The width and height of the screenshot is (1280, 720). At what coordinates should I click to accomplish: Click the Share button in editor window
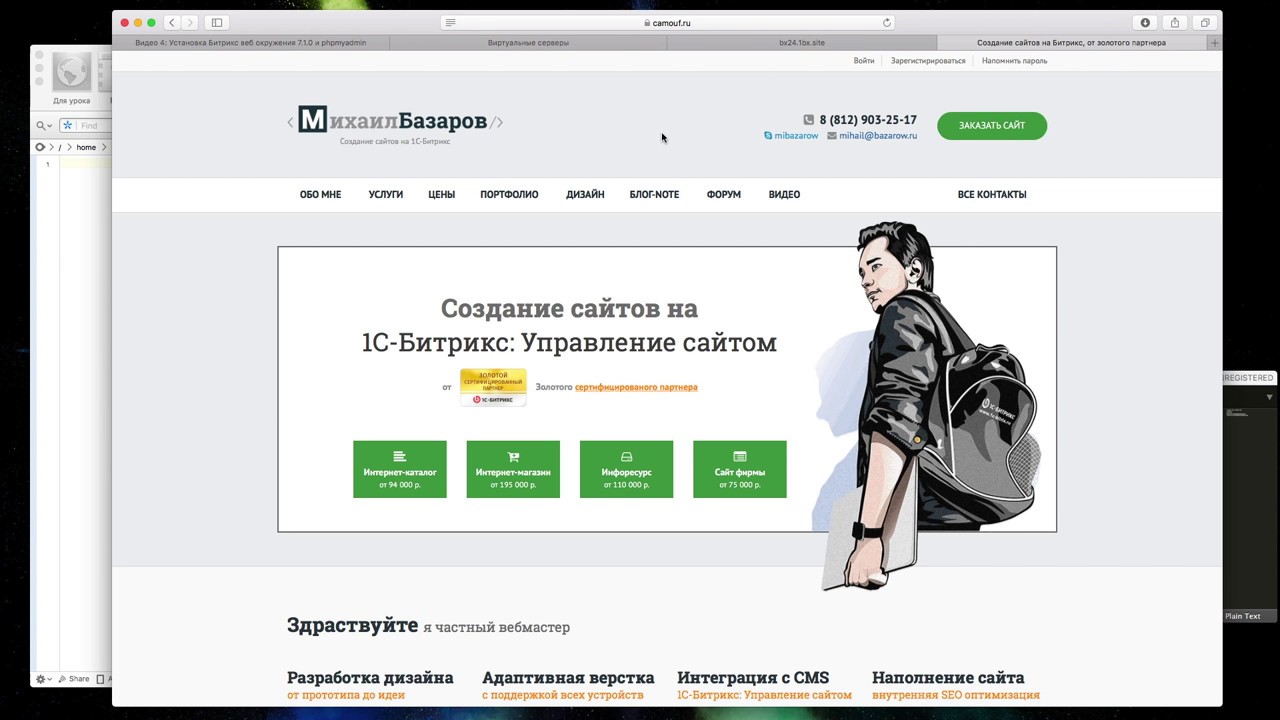click(x=74, y=679)
